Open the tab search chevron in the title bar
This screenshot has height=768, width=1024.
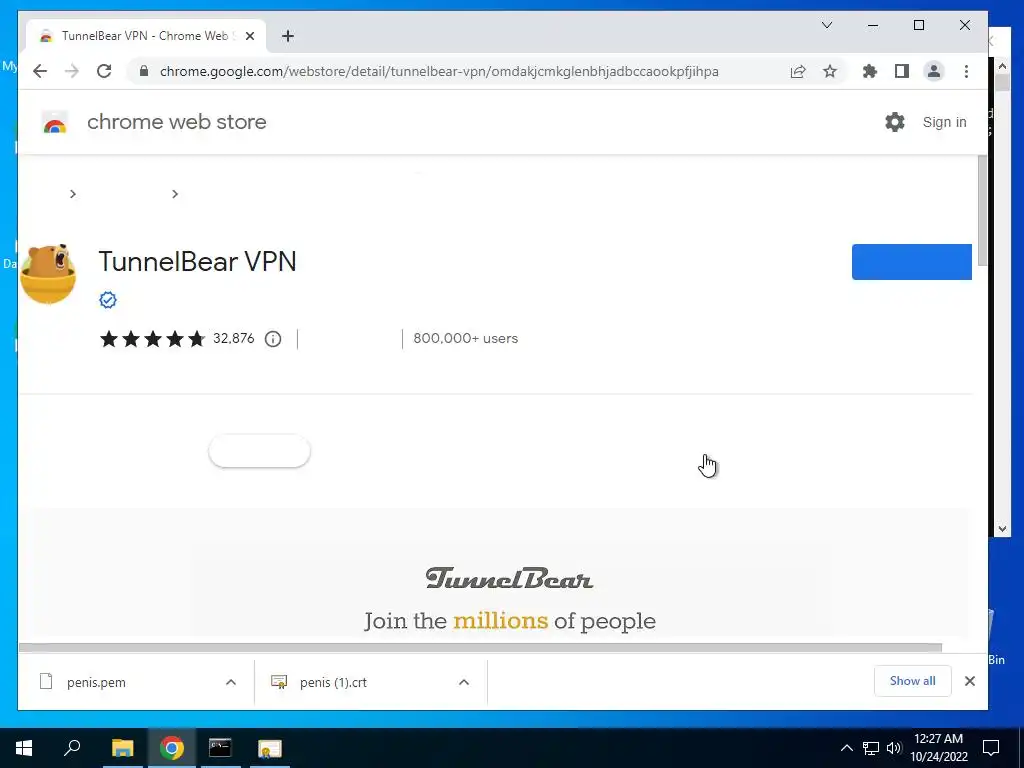(827, 25)
